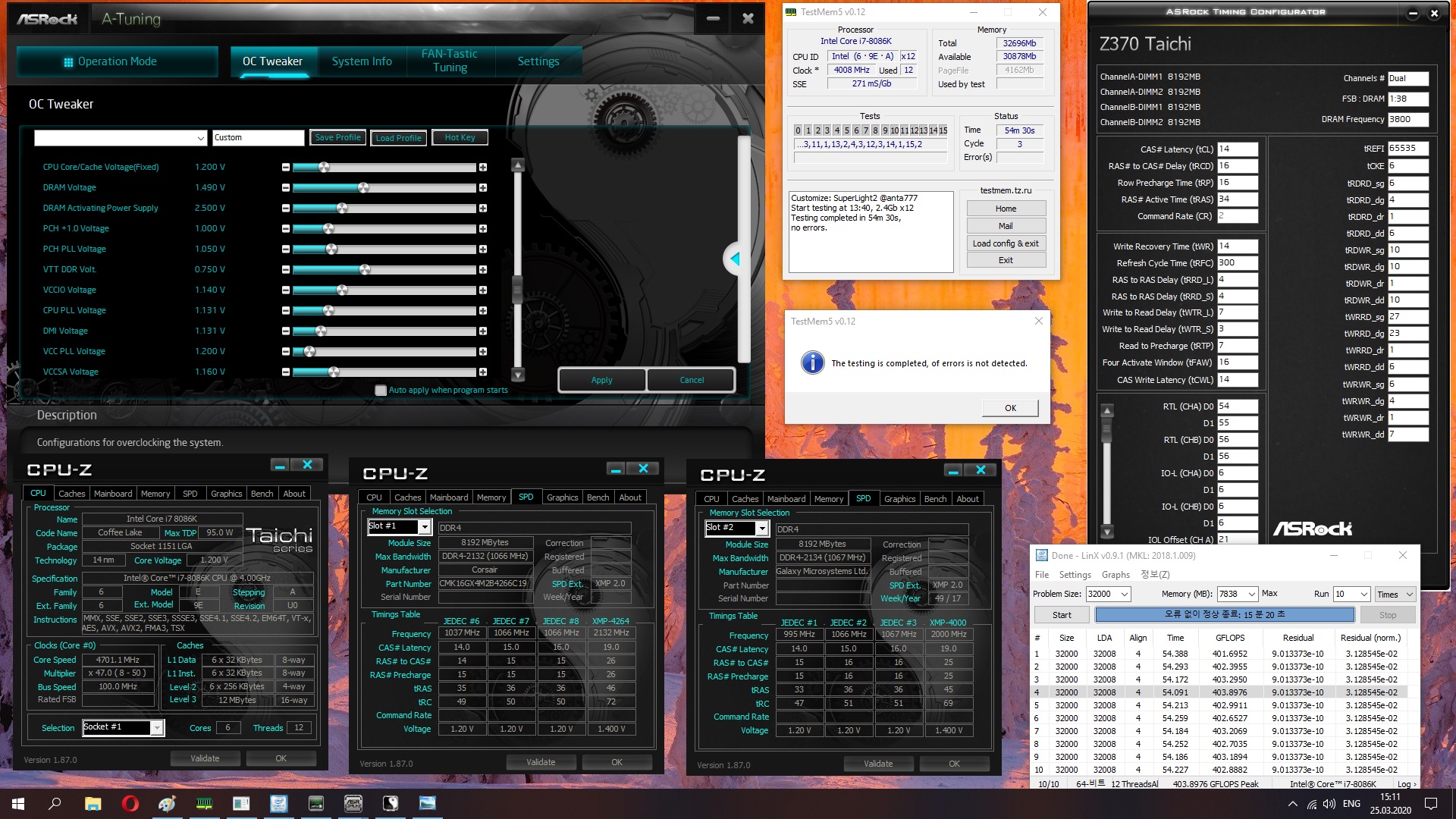Click the plus icon for CPU PLL Voltage
Viewport: 1456px width, 819px height.
[483, 310]
